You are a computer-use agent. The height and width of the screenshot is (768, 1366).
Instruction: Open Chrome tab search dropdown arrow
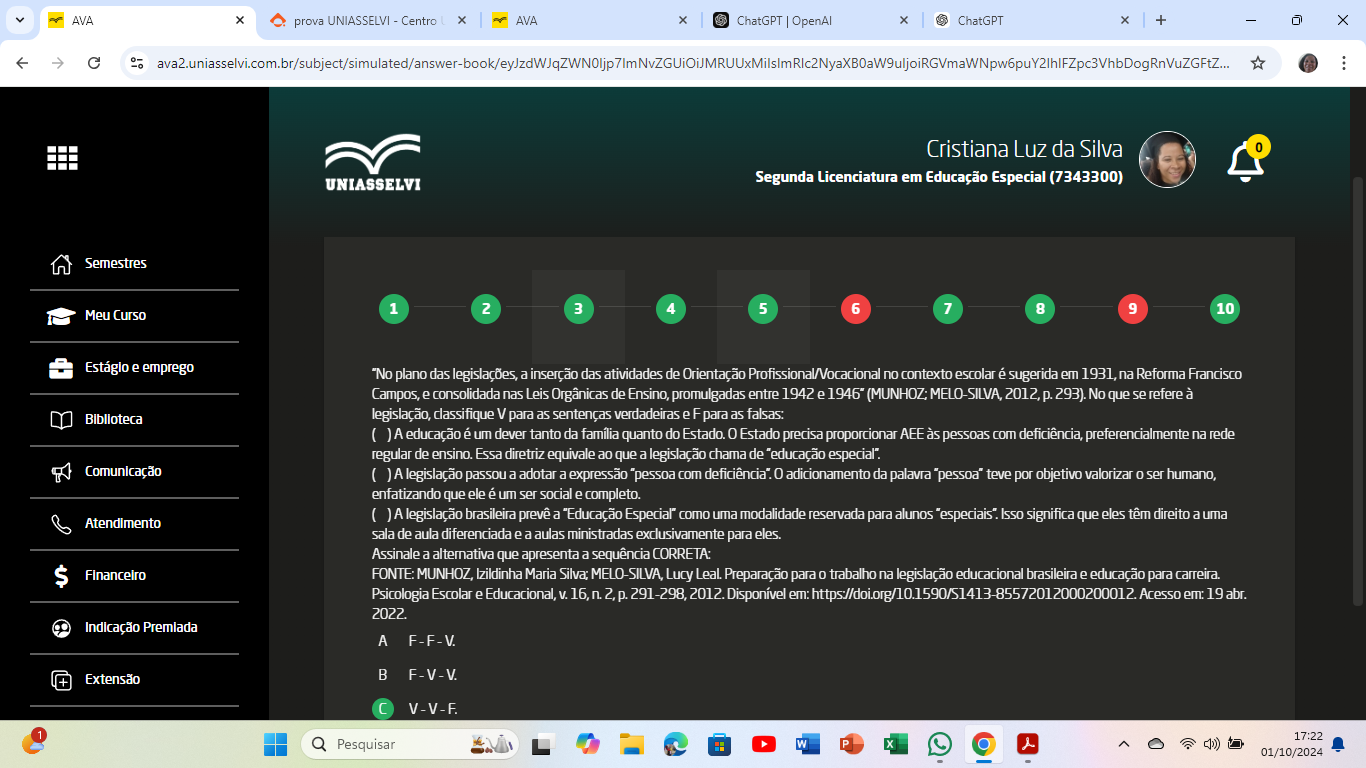click(21, 20)
